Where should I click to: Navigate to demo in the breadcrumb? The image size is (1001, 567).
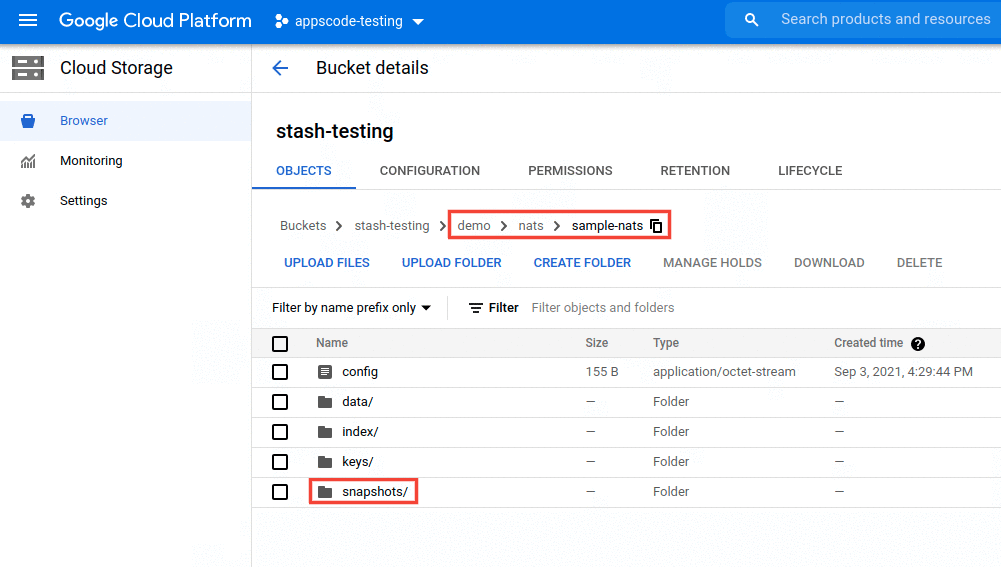click(474, 226)
